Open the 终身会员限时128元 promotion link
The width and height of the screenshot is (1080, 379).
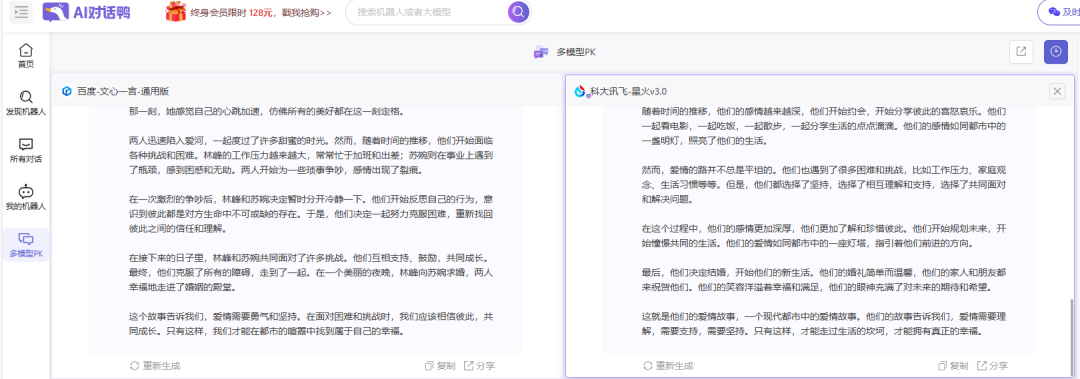pyautogui.click(x=260, y=12)
